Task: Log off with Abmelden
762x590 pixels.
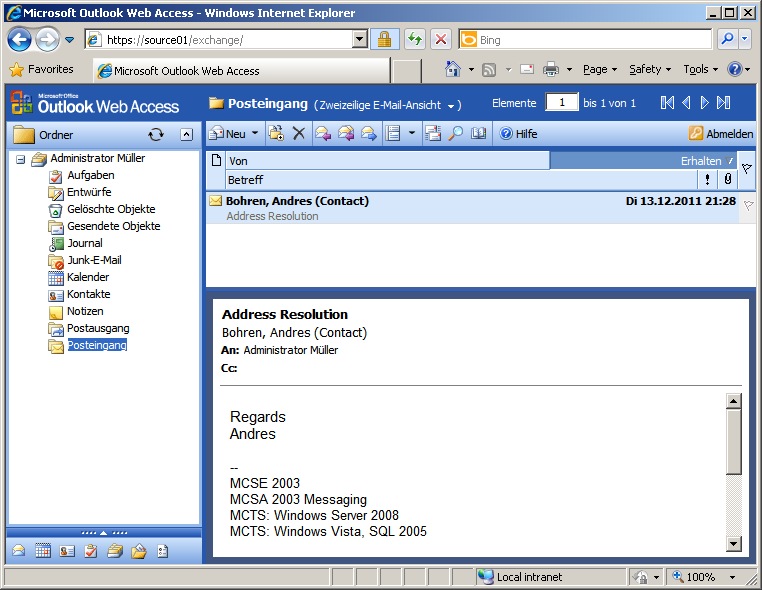Action: [x=721, y=134]
